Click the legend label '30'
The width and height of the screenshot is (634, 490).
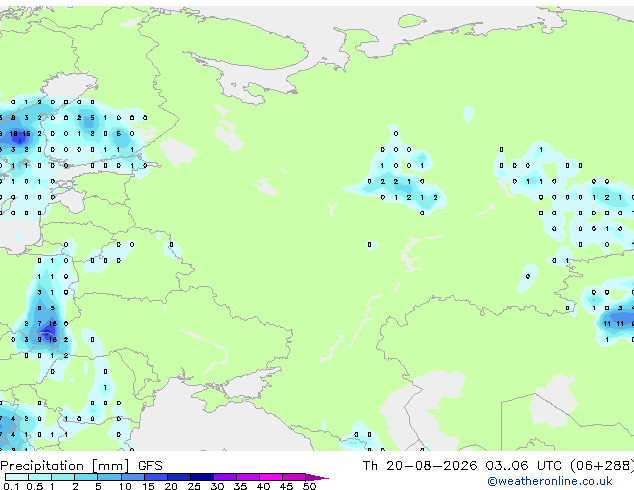click(217, 486)
